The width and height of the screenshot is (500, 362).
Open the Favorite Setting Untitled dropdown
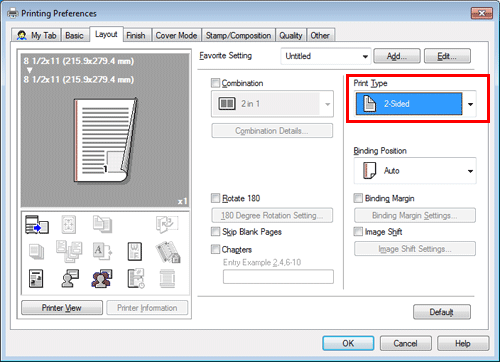326,56
